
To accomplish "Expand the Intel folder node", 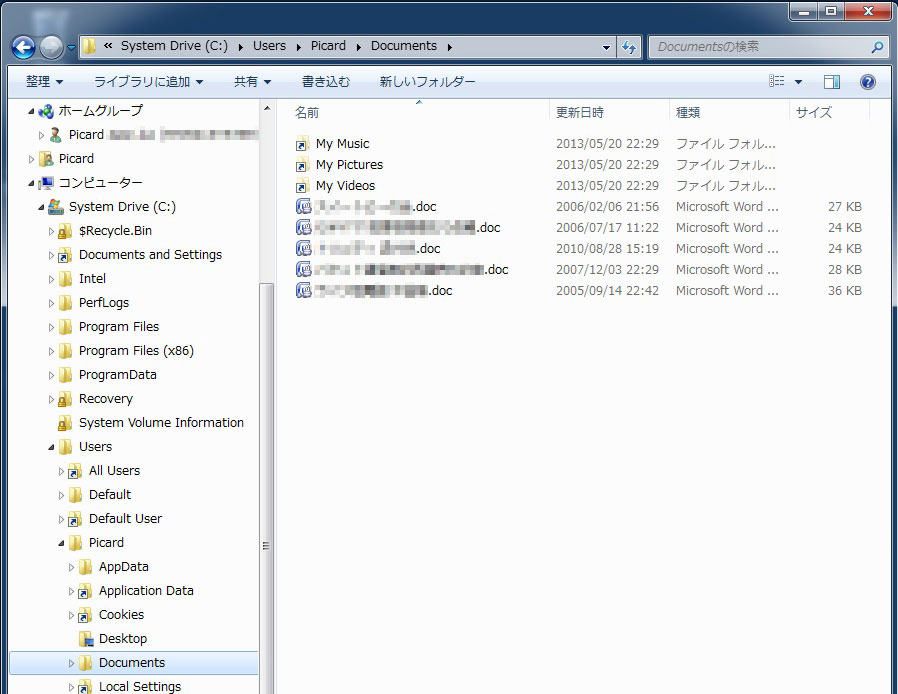I will point(52,279).
